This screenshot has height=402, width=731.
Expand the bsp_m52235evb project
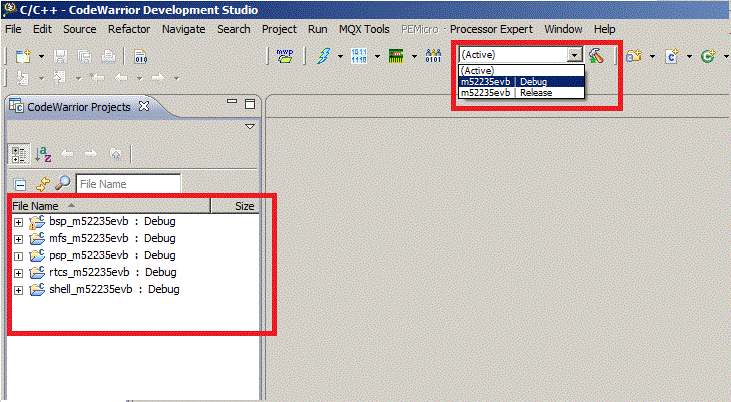(x=18, y=222)
